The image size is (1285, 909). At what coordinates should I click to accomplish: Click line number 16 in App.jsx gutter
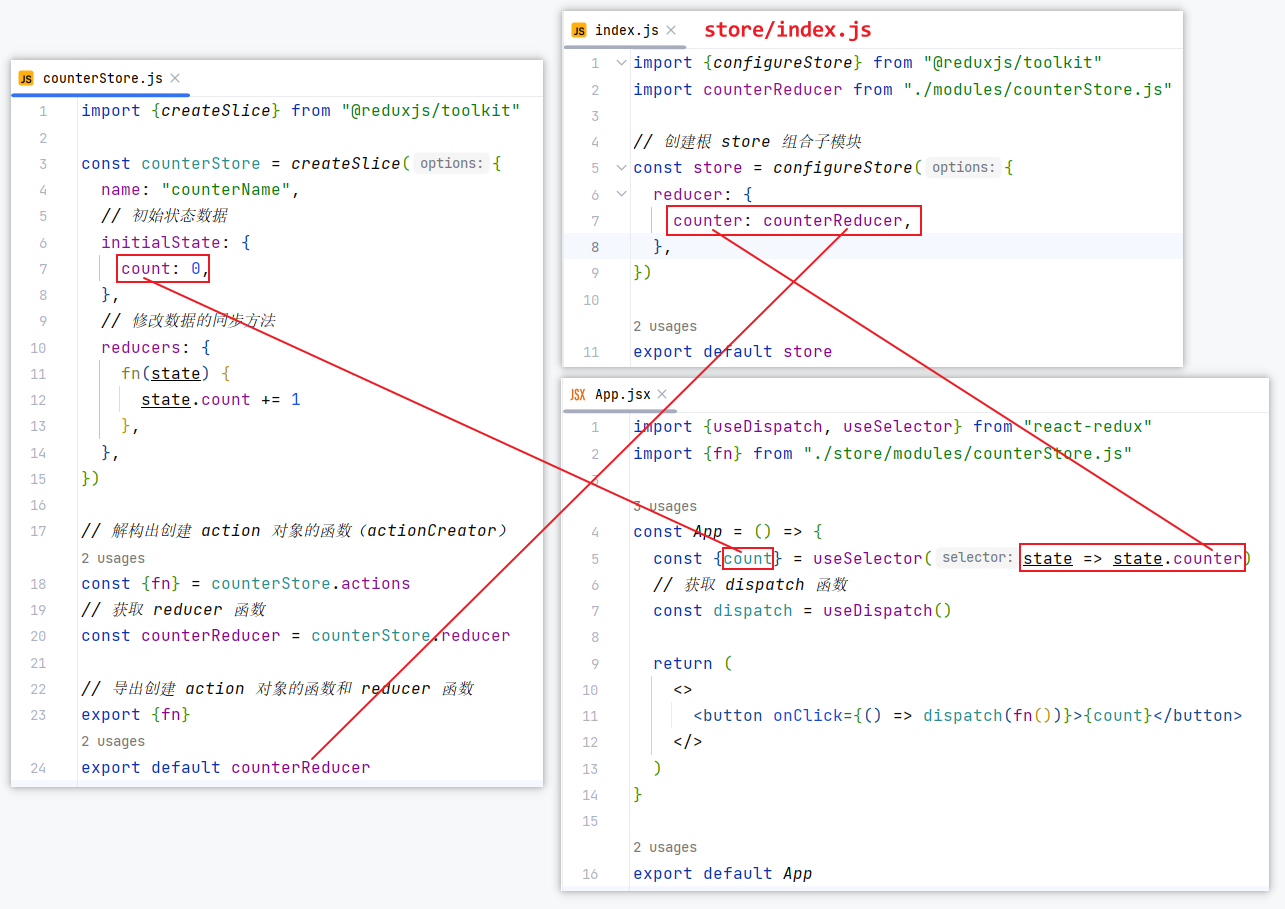pyautogui.click(x=590, y=874)
